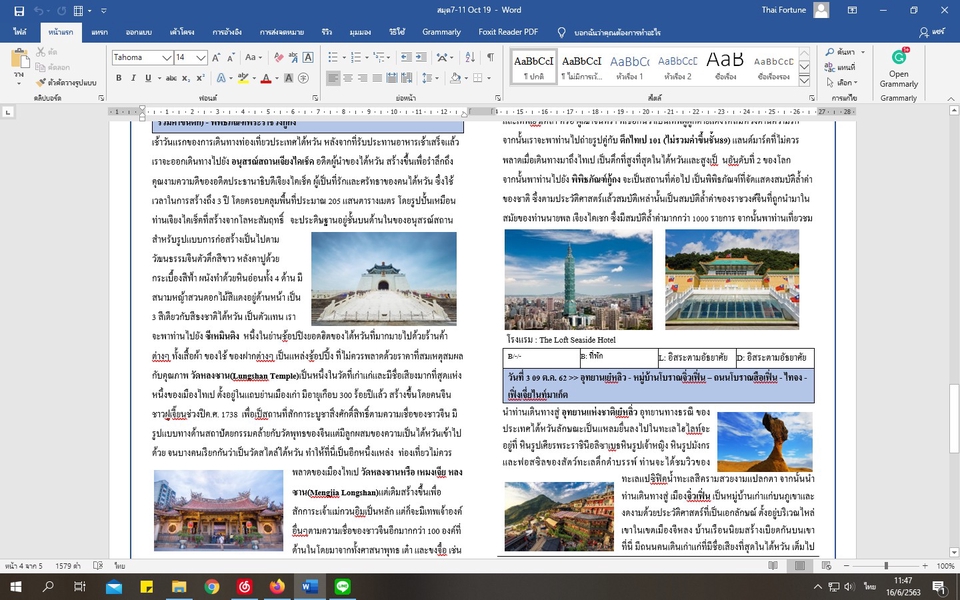Switch to Print Layout view in status bar
Screen dimensions: 960x600
coord(800,566)
